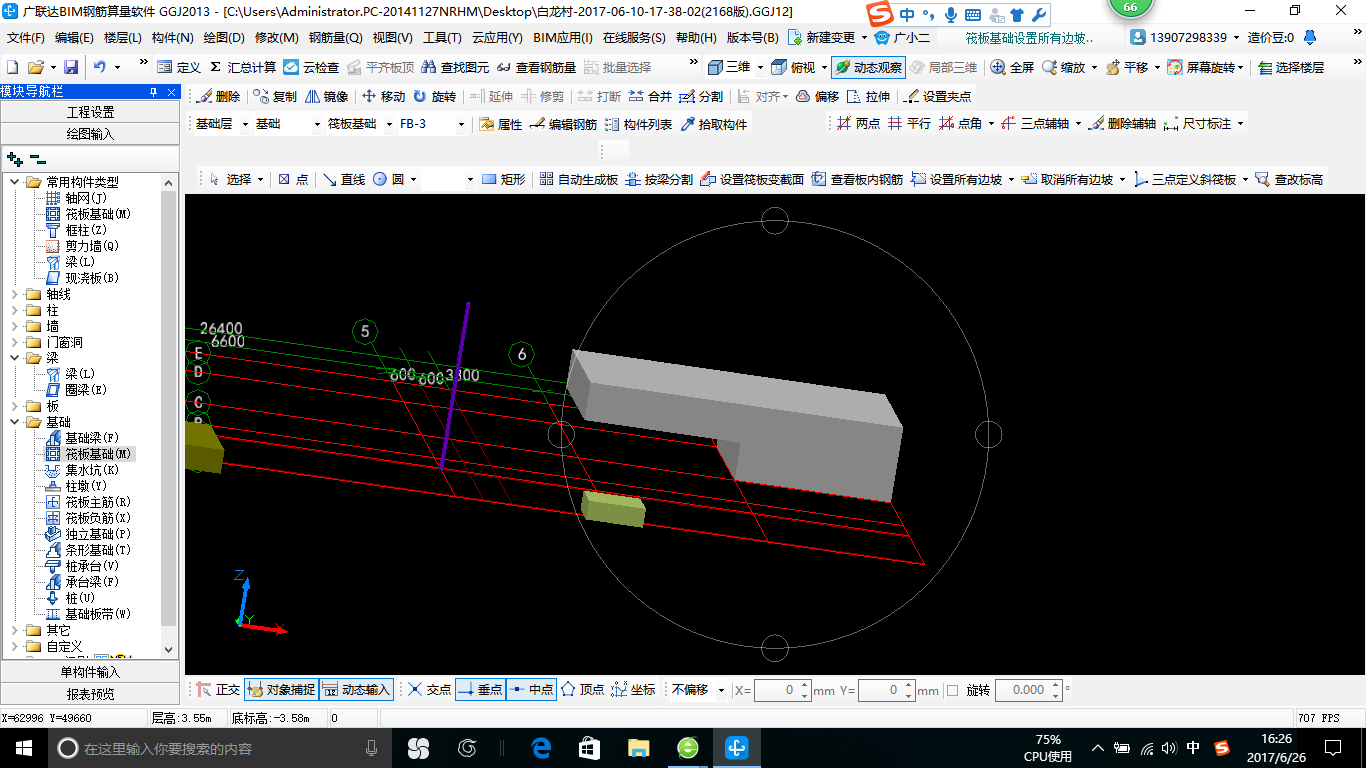Toggle 顶点 vertex snap

(x=582, y=689)
